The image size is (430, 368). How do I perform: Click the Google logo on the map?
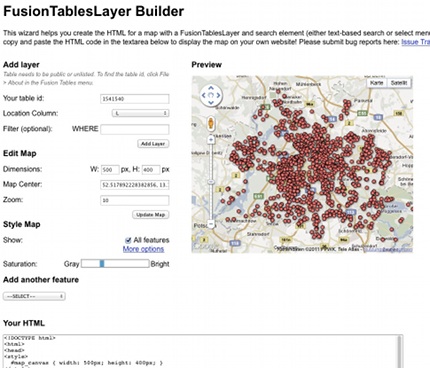click(x=202, y=247)
